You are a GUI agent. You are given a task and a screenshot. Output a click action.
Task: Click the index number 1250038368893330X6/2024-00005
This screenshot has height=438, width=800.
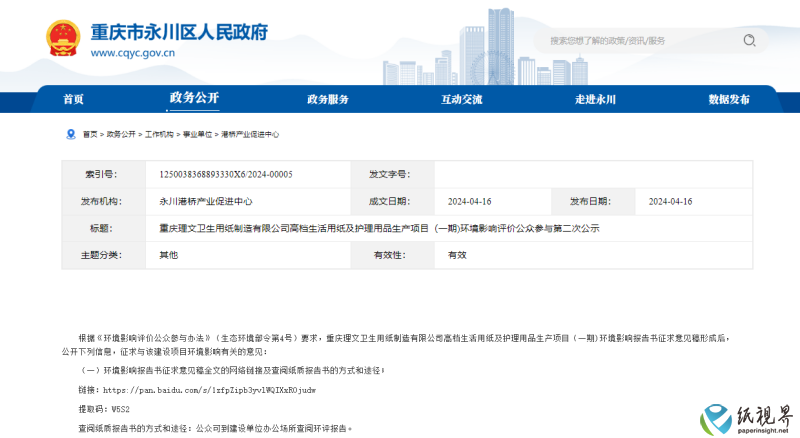click(x=226, y=175)
